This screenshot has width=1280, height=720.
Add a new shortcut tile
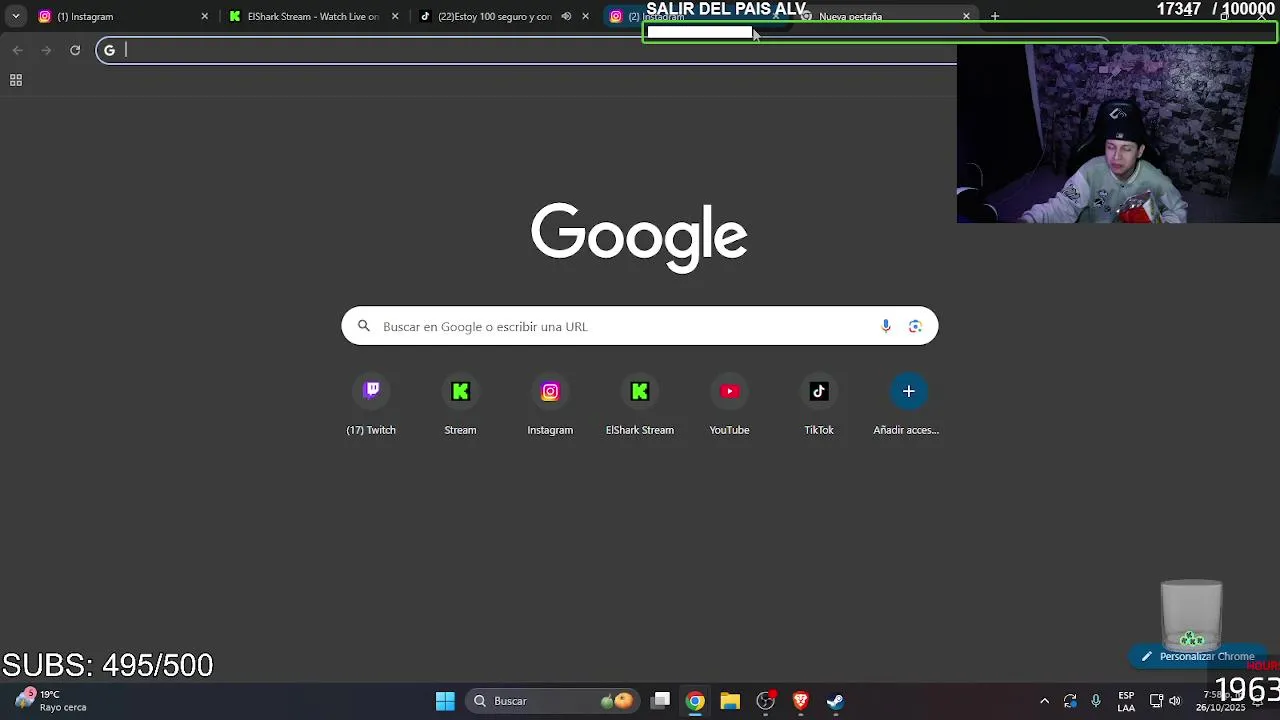(908, 405)
